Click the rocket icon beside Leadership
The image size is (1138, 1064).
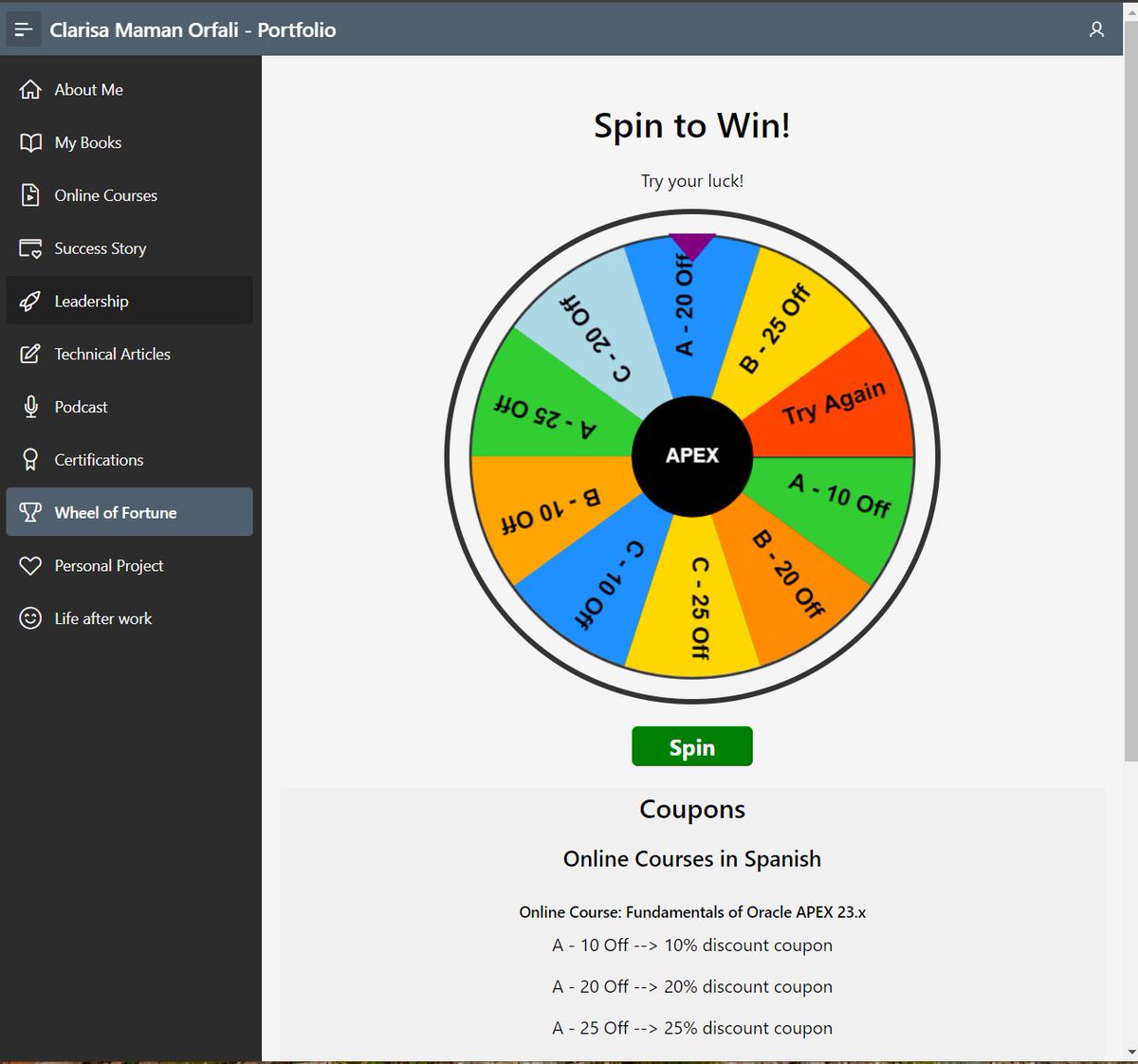pos(30,301)
